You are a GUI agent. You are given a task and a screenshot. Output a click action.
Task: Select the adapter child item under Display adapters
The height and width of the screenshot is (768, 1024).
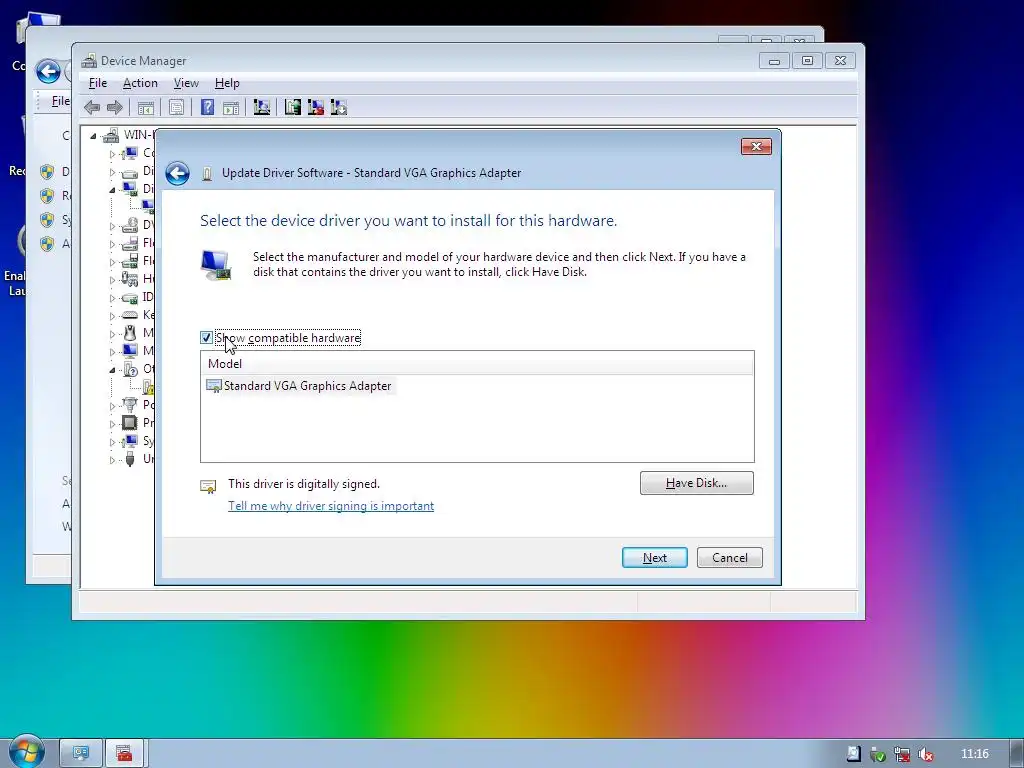[148, 207]
